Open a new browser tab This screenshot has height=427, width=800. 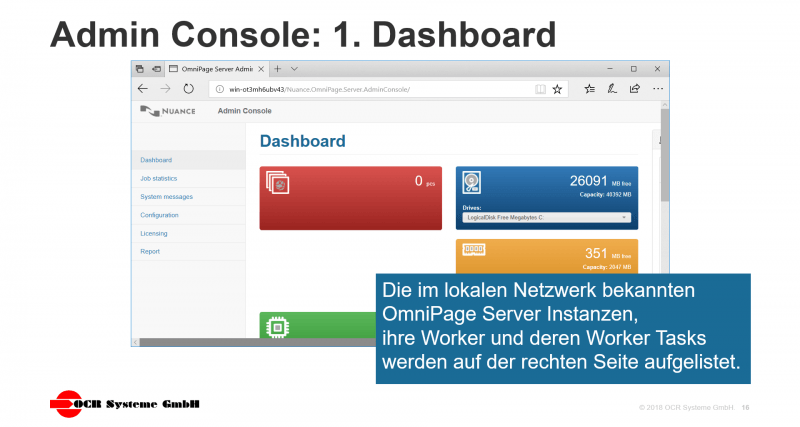[278, 68]
